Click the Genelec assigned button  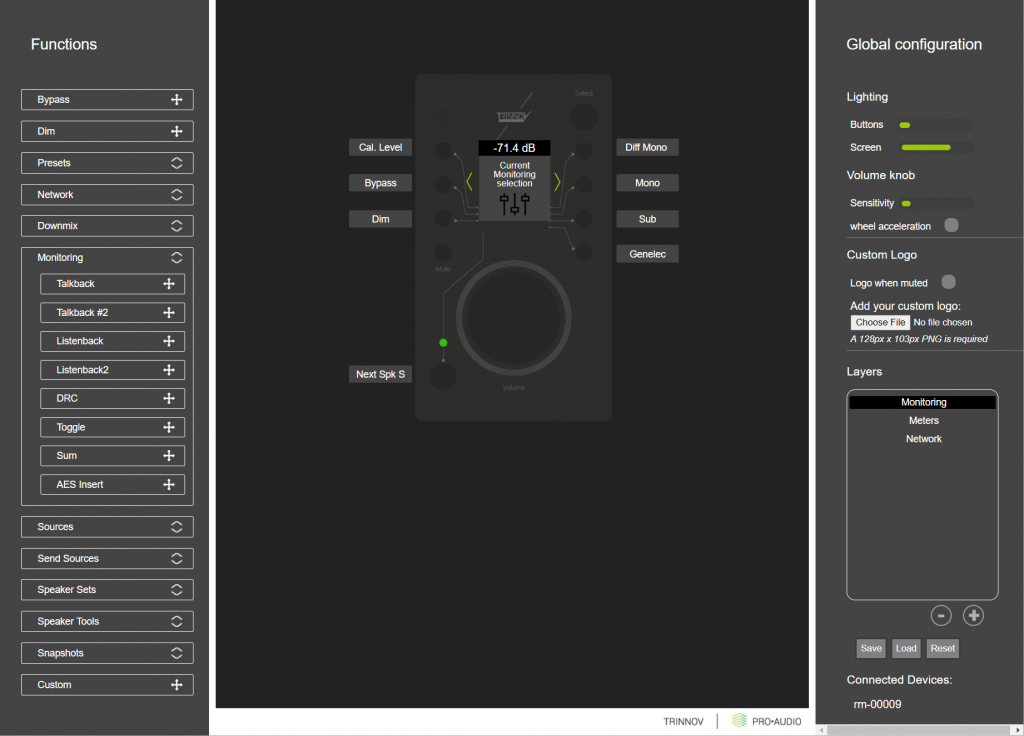point(647,254)
